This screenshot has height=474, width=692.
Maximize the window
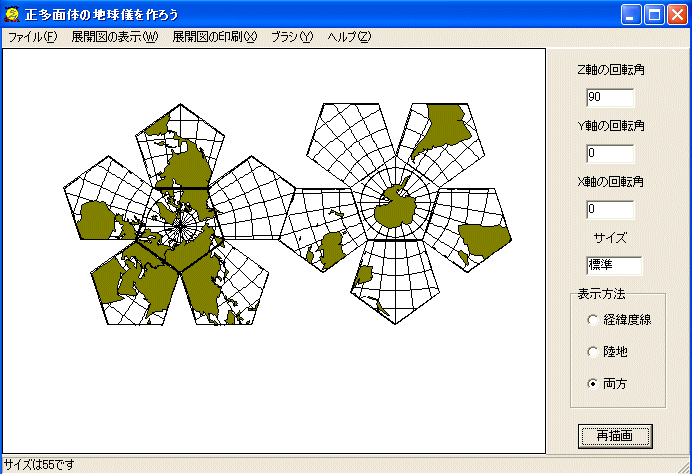tap(654, 15)
